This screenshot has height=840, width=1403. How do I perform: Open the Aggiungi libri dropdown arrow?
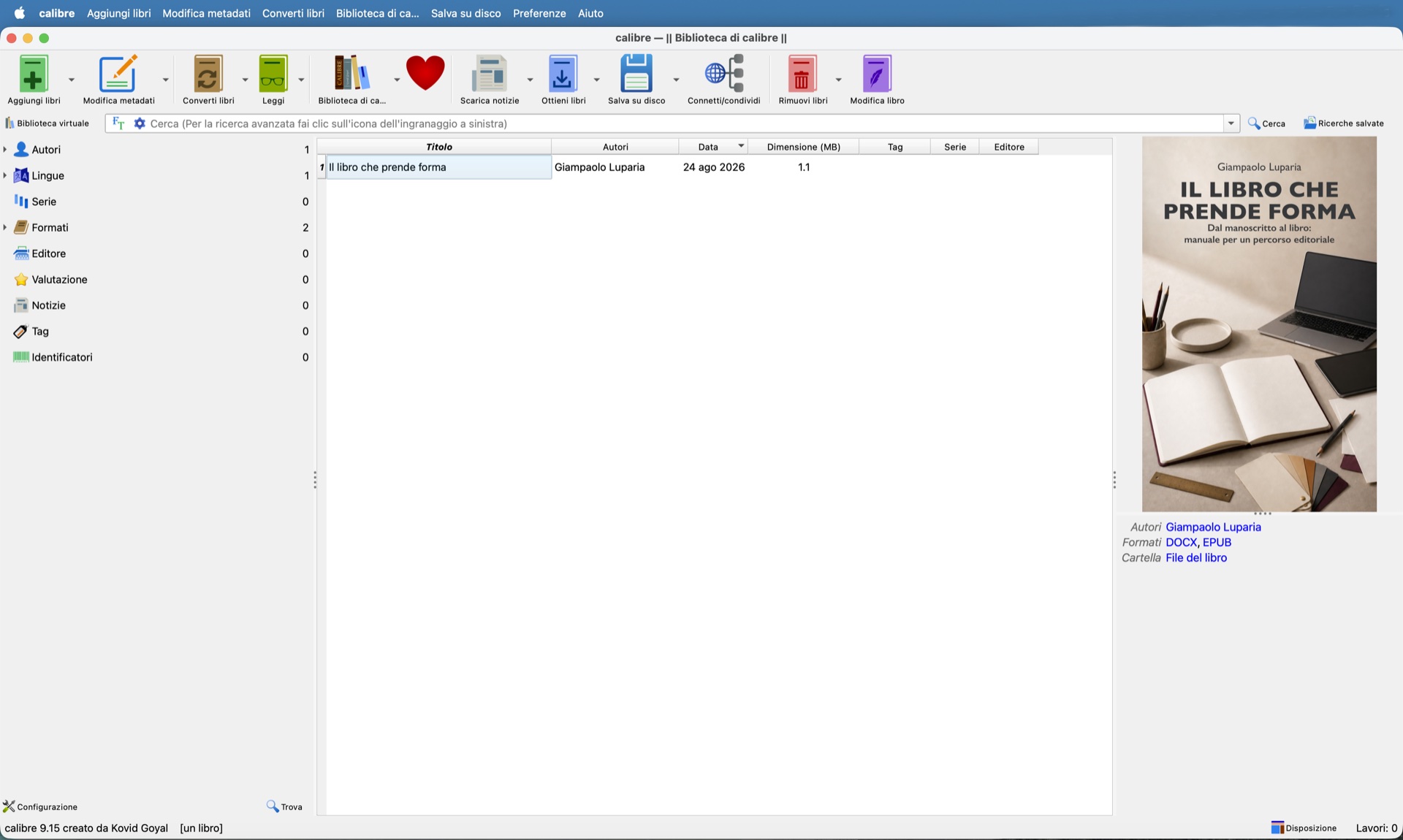[72, 79]
